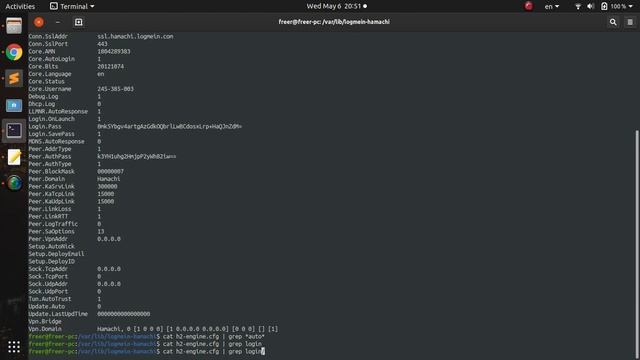Click the Peer.Domain Hamachi value

109,179
